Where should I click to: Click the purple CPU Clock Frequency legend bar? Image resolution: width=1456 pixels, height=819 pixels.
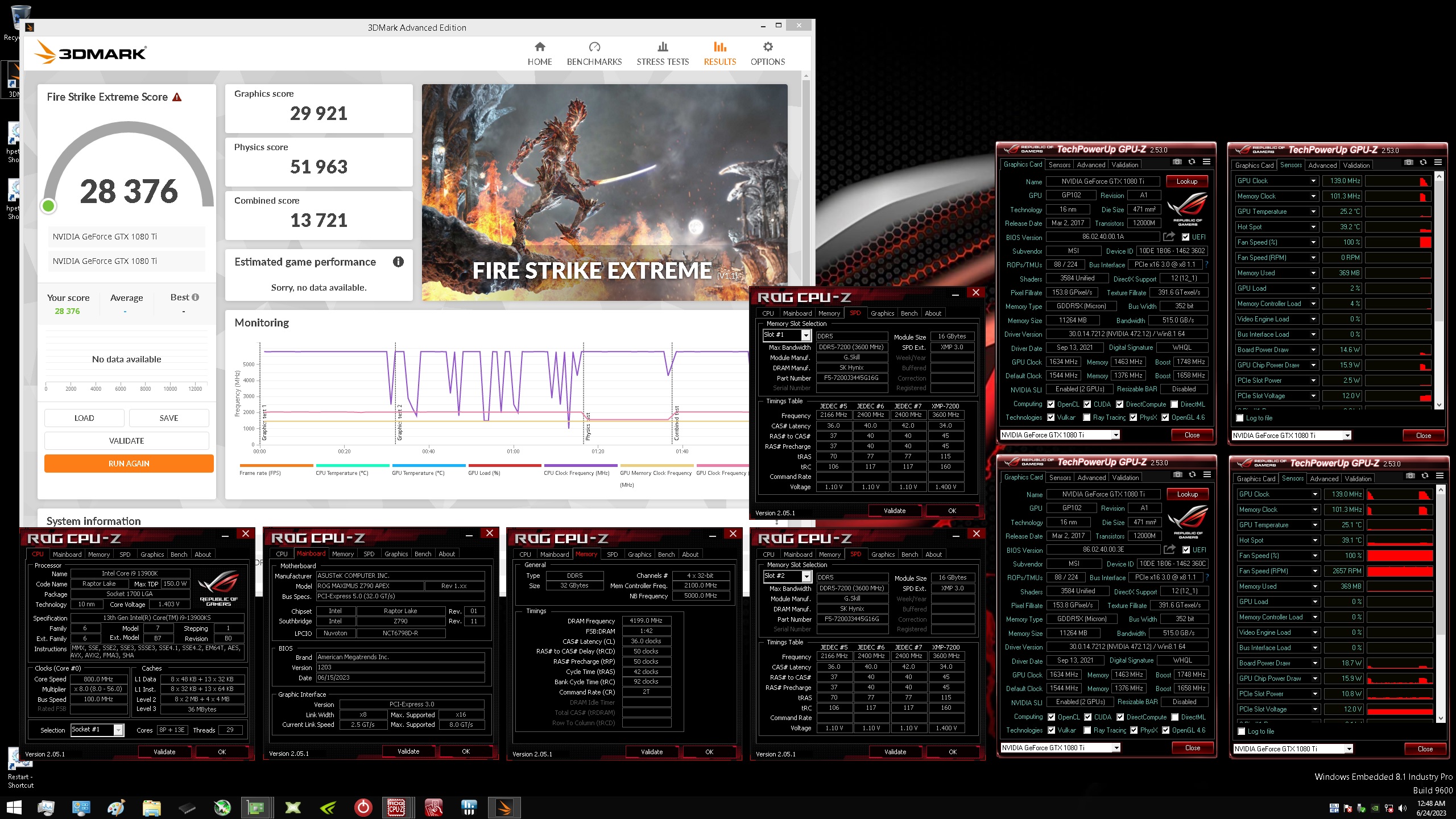(581, 465)
